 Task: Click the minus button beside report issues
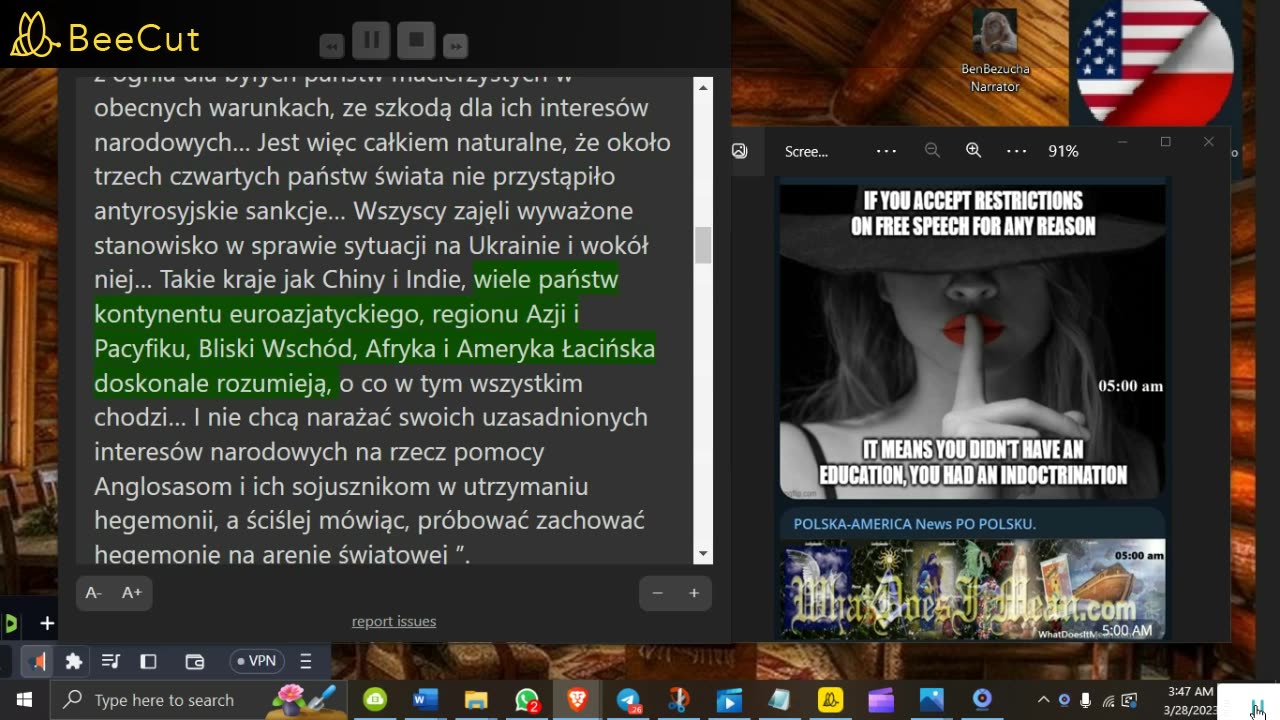[657, 593]
